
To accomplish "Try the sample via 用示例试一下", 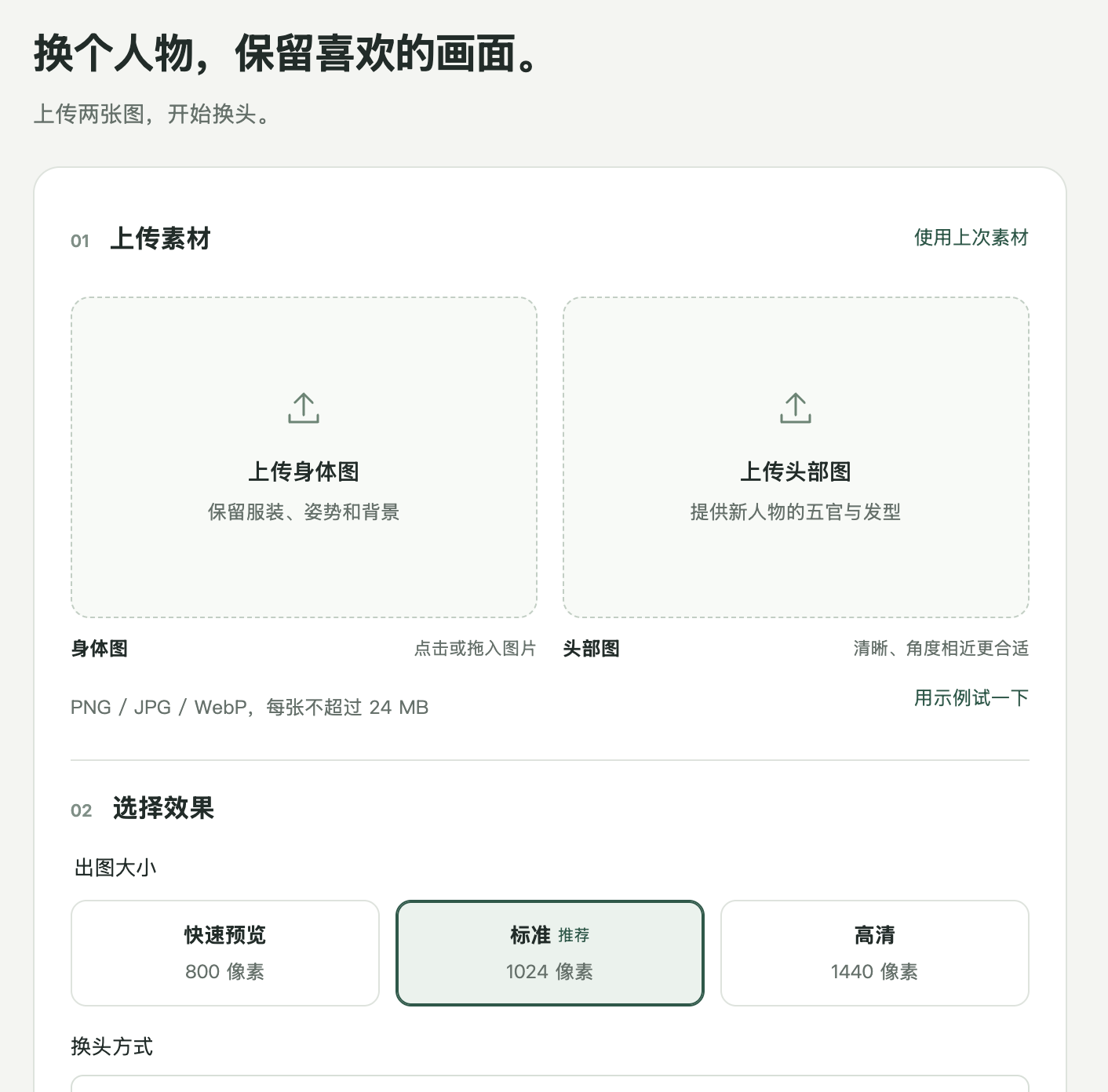I will pyautogui.click(x=971, y=697).
